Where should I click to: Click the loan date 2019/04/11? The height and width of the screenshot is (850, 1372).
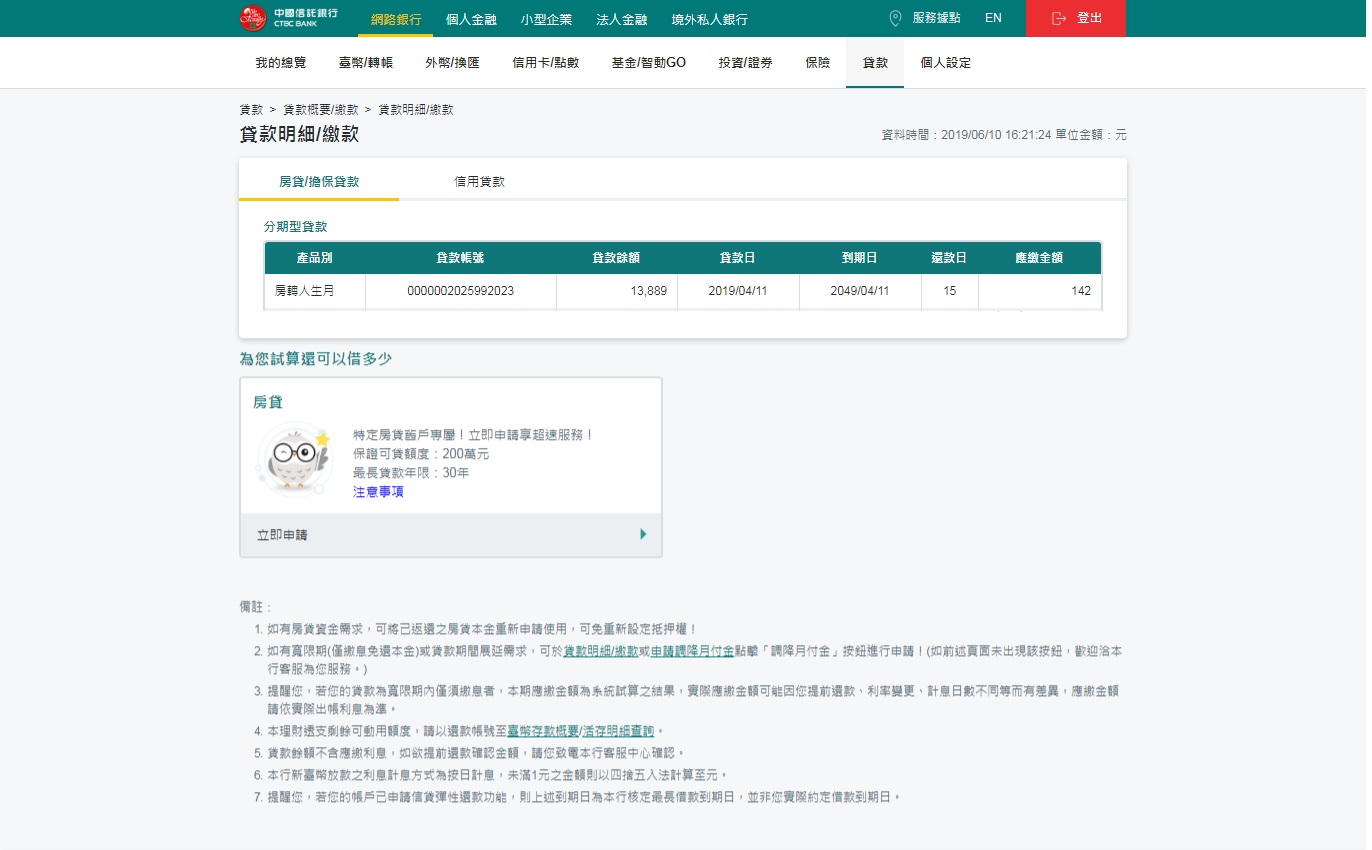click(x=738, y=291)
